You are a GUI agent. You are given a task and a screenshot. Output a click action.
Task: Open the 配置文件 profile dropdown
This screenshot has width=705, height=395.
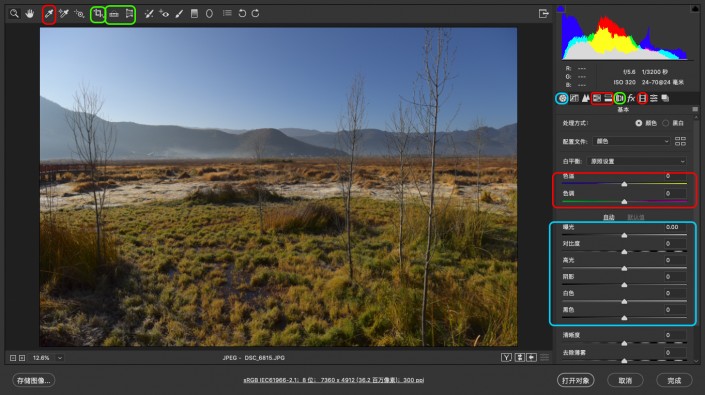(632, 141)
